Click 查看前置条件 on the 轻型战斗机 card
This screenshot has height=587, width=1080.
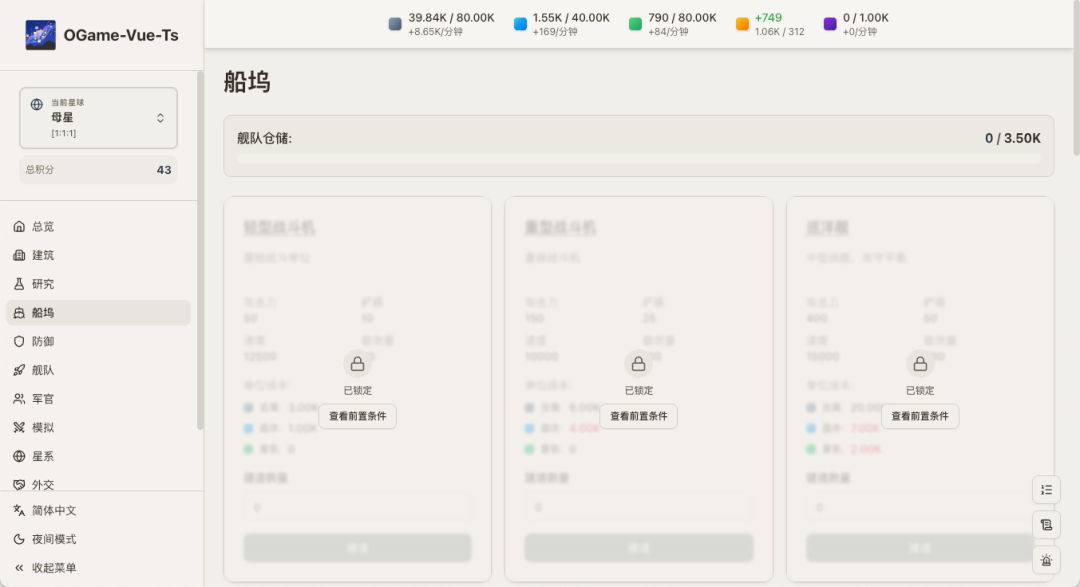click(357, 416)
